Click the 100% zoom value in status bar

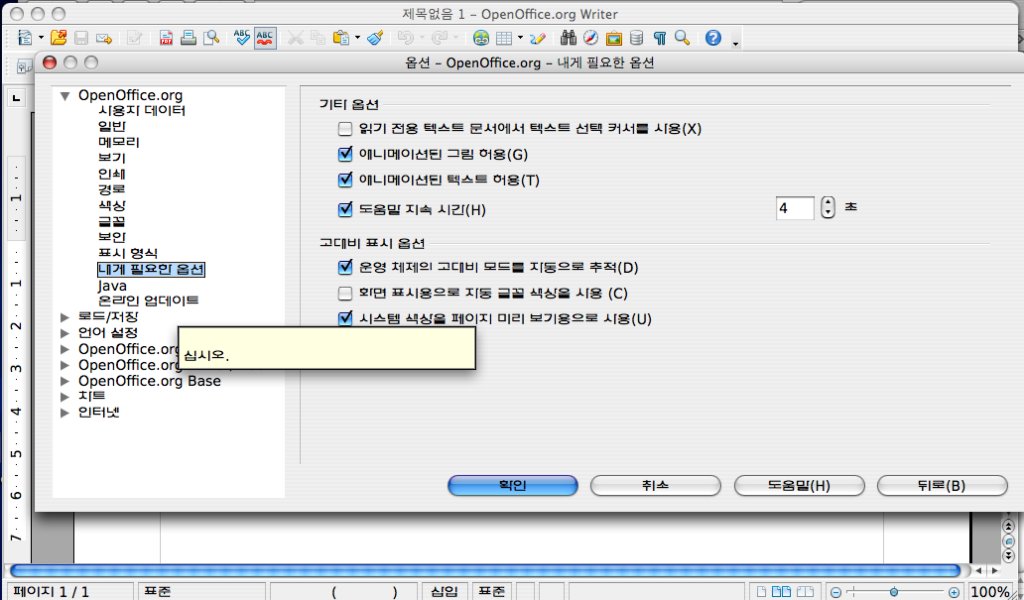[x=991, y=592]
